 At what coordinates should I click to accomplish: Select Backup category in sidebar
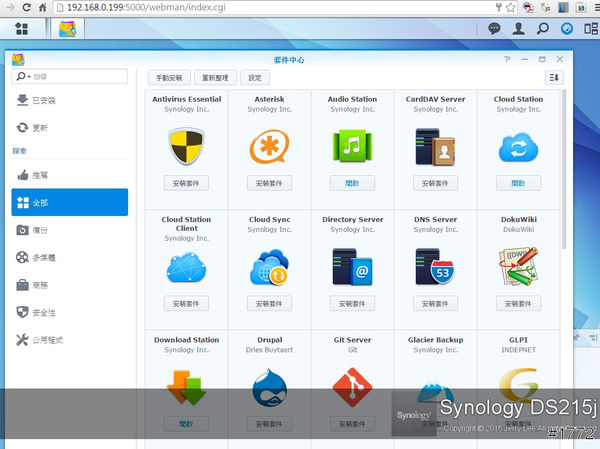click(70, 230)
